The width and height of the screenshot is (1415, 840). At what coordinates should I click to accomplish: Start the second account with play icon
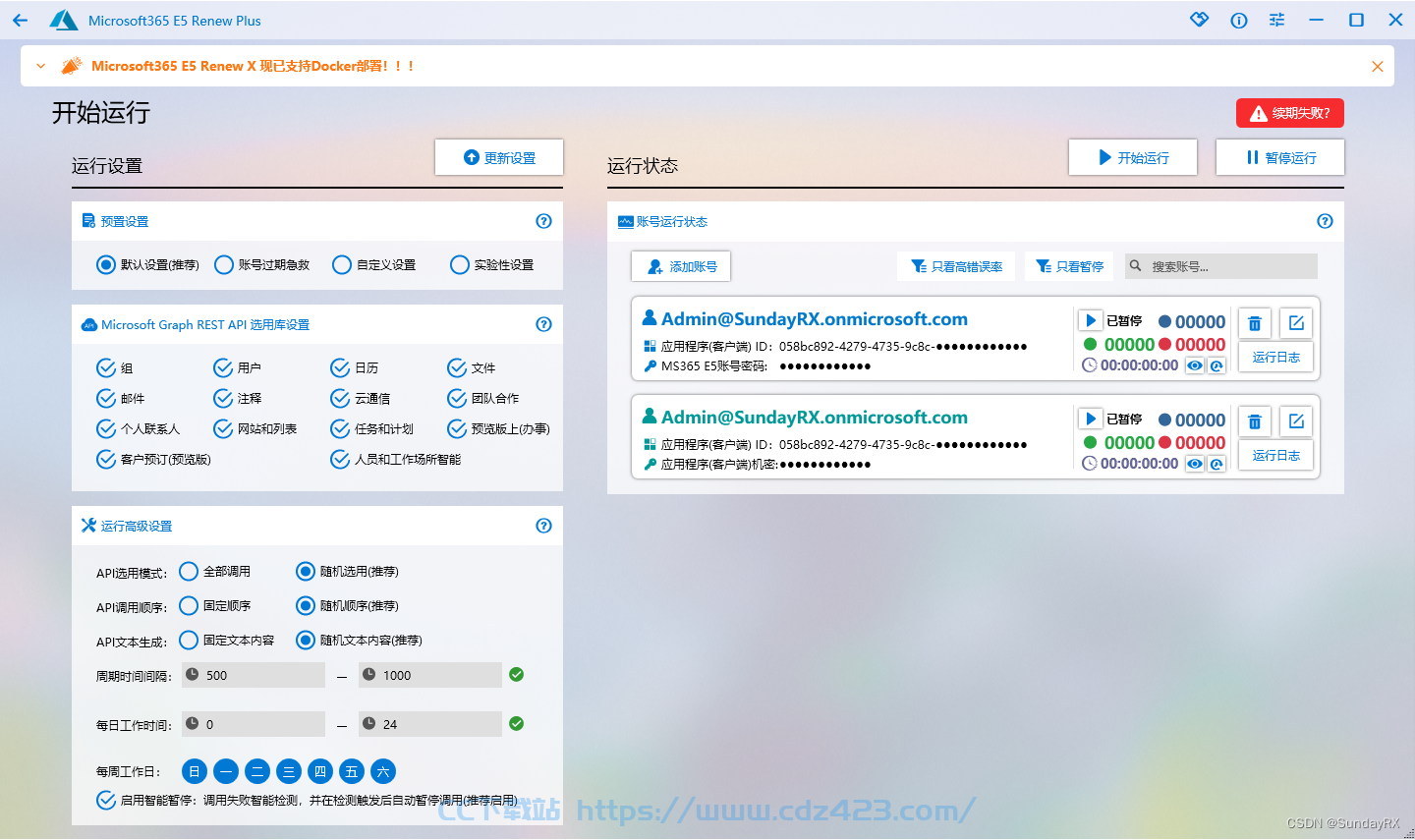pos(1090,419)
